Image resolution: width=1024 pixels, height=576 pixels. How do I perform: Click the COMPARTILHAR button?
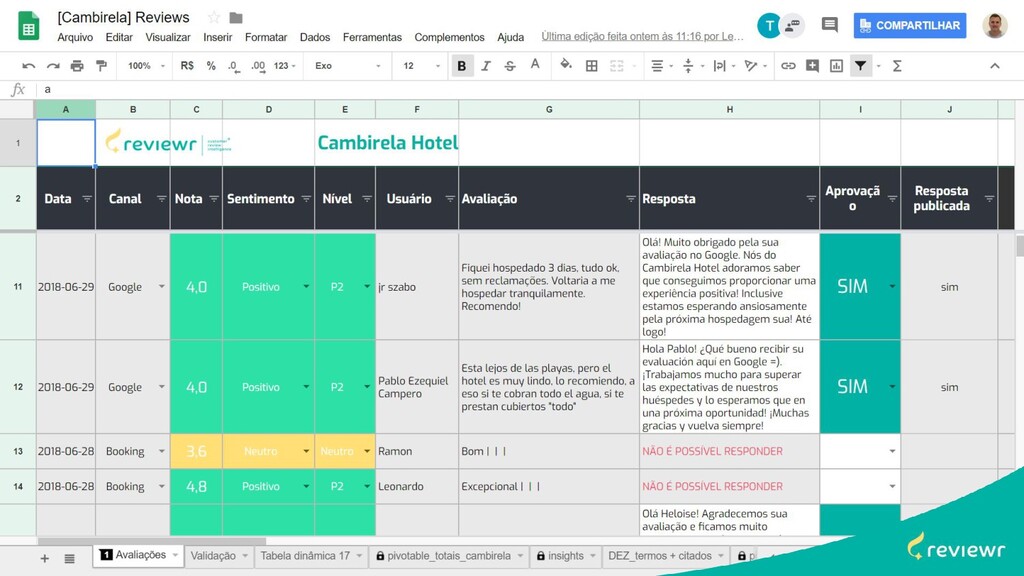click(x=910, y=25)
